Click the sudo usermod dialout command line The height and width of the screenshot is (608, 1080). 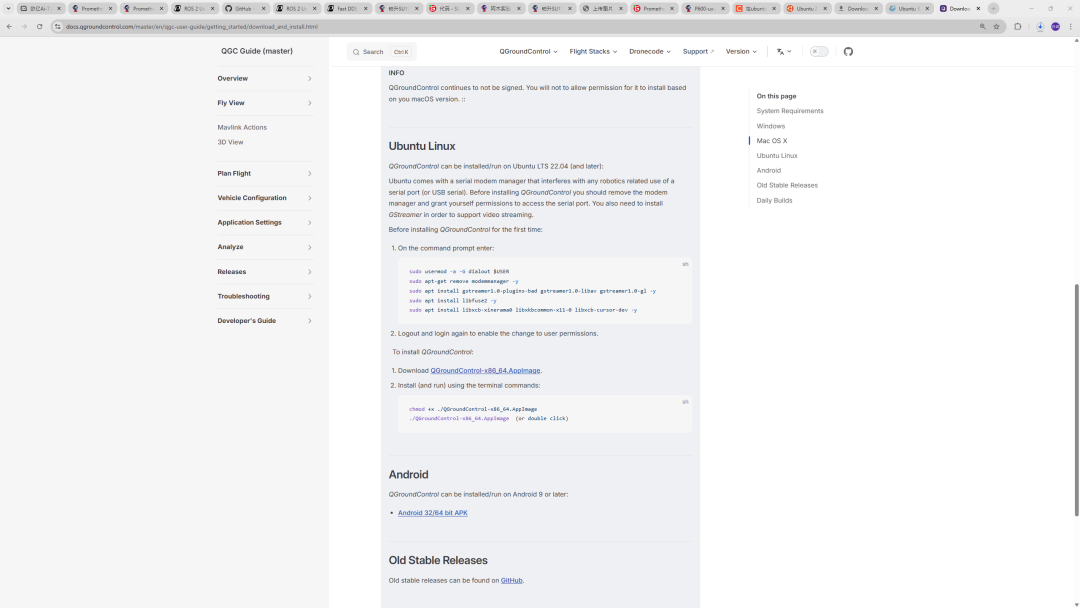pos(459,271)
